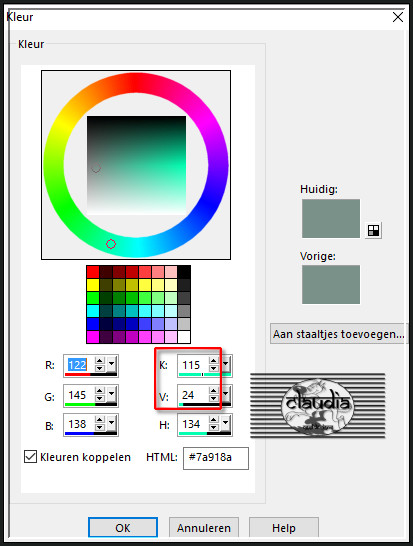Image resolution: width=413 pixels, height=546 pixels.
Task: Click the Annuleren button
Action: [x=204, y=528]
